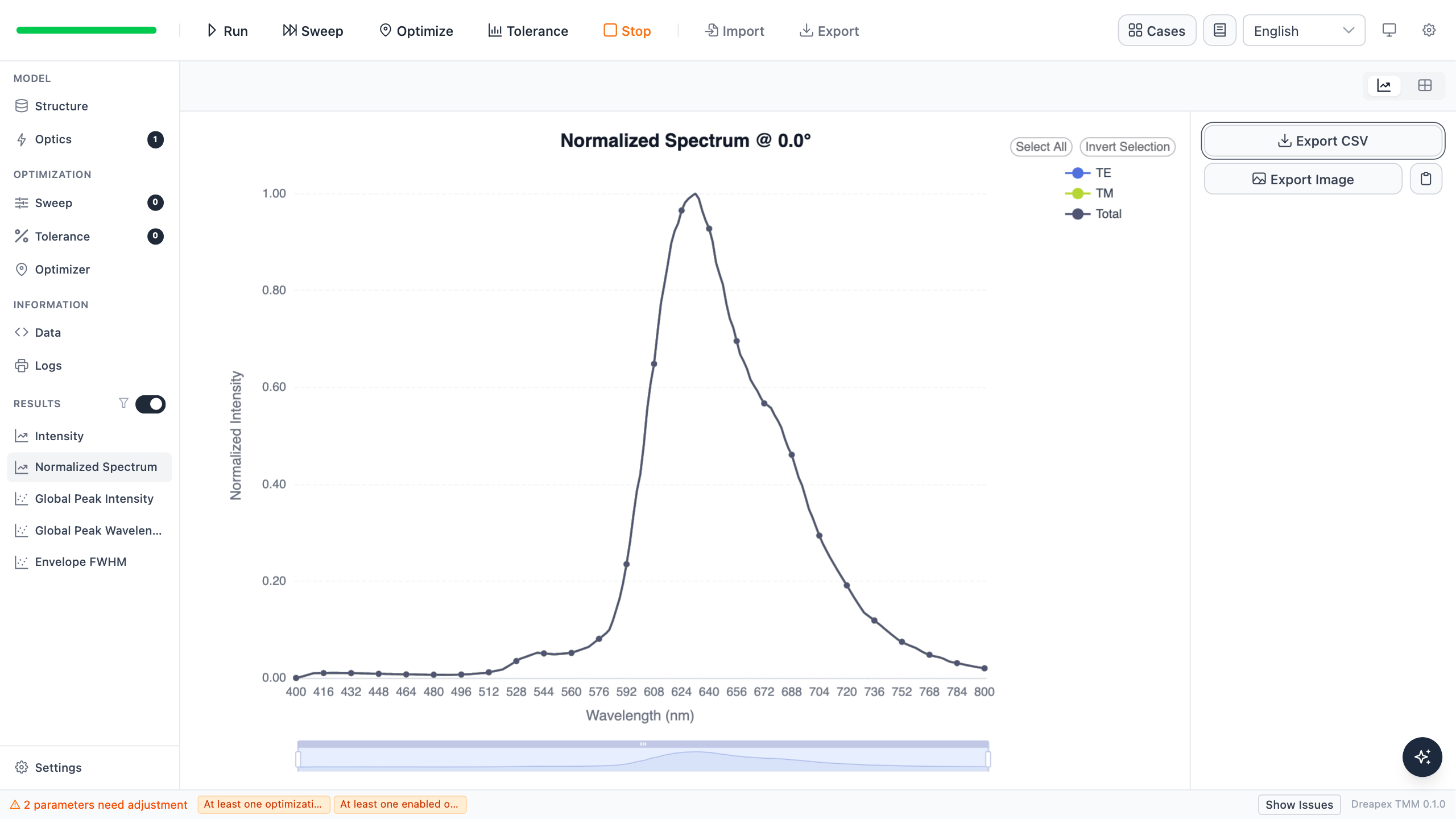Open Optics in the sidebar

tap(89, 139)
